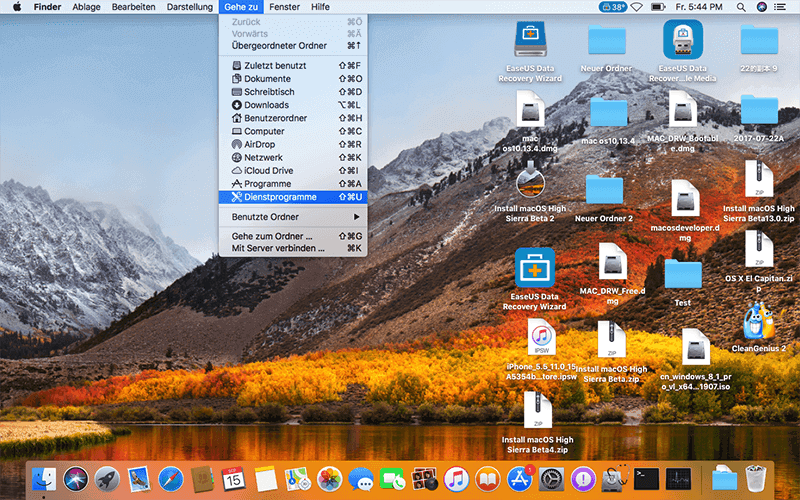Open the Calendar icon in Dock
800x500 pixels.
[234, 479]
